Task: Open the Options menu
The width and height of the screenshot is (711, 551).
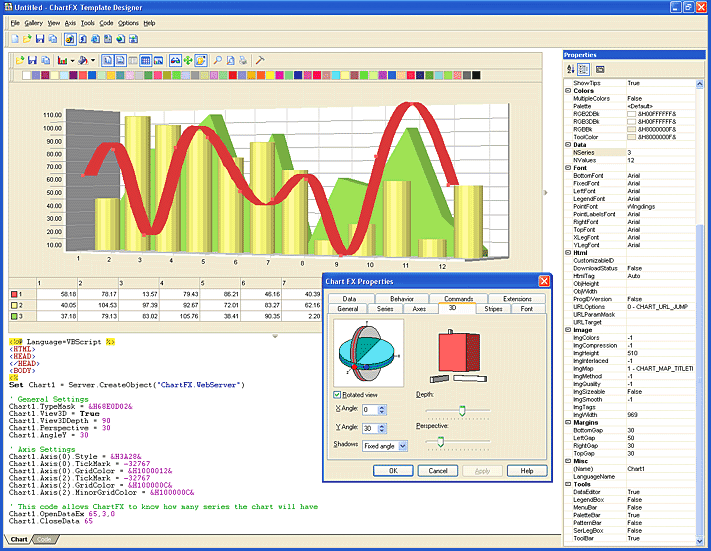Action: 128,23
